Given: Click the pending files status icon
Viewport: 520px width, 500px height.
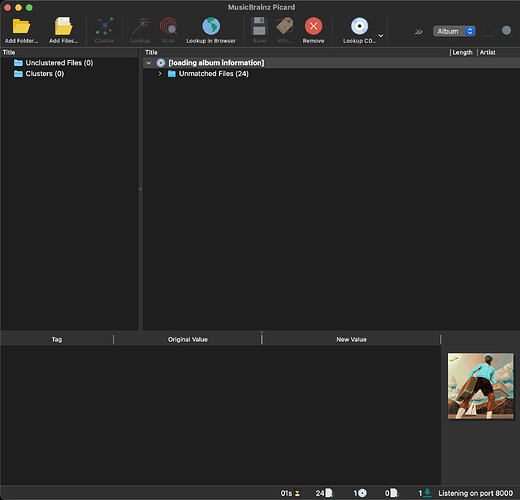Looking at the screenshot, I should coord(394,493).
